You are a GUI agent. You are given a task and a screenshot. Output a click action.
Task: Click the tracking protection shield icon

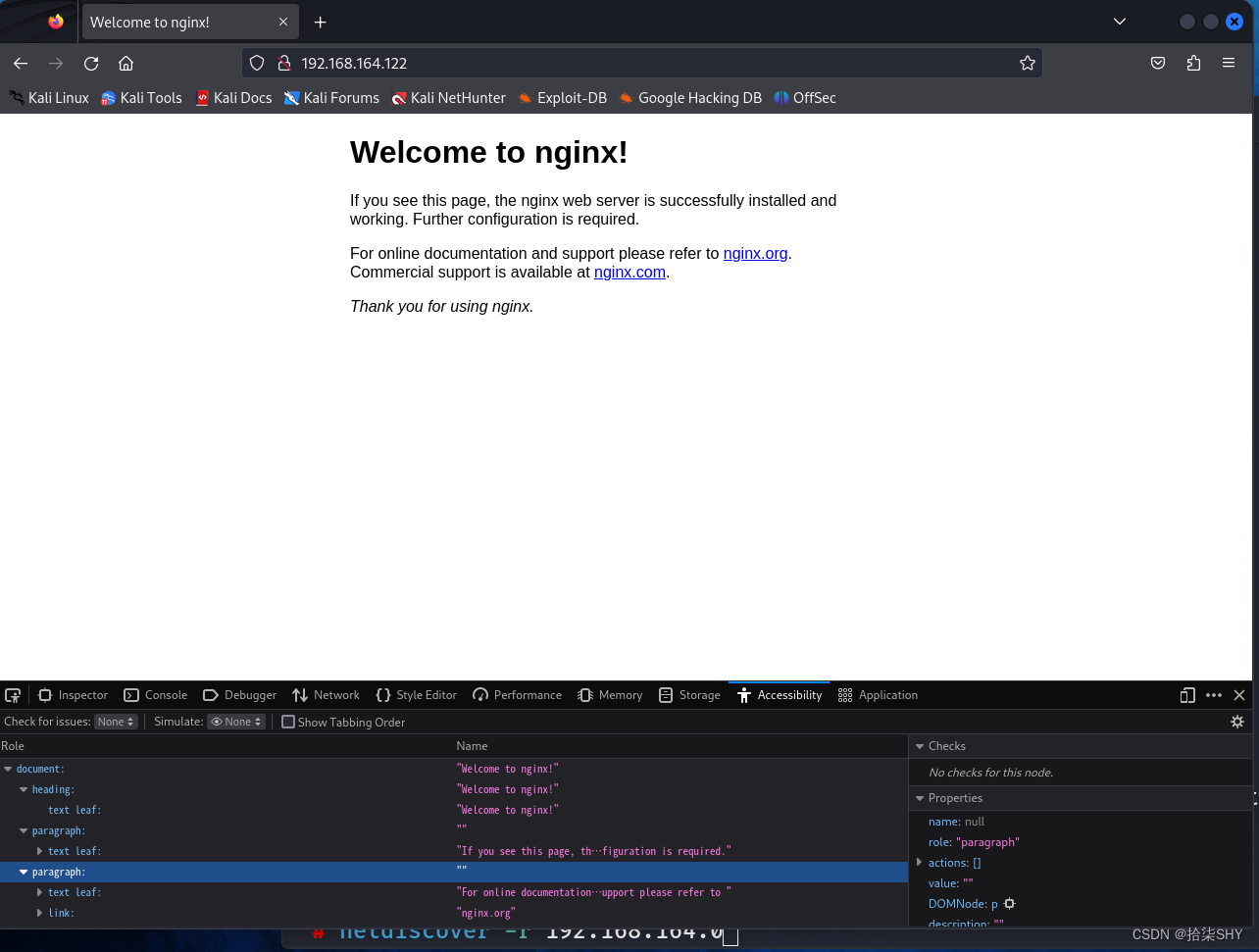257,63
